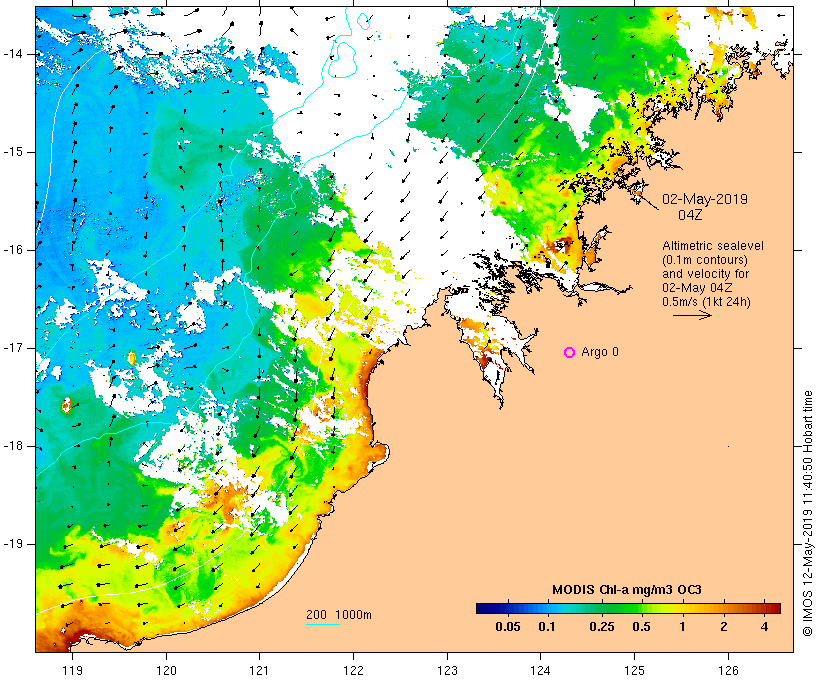
Task: Click longitude label '121'
Action: (259, 670)
